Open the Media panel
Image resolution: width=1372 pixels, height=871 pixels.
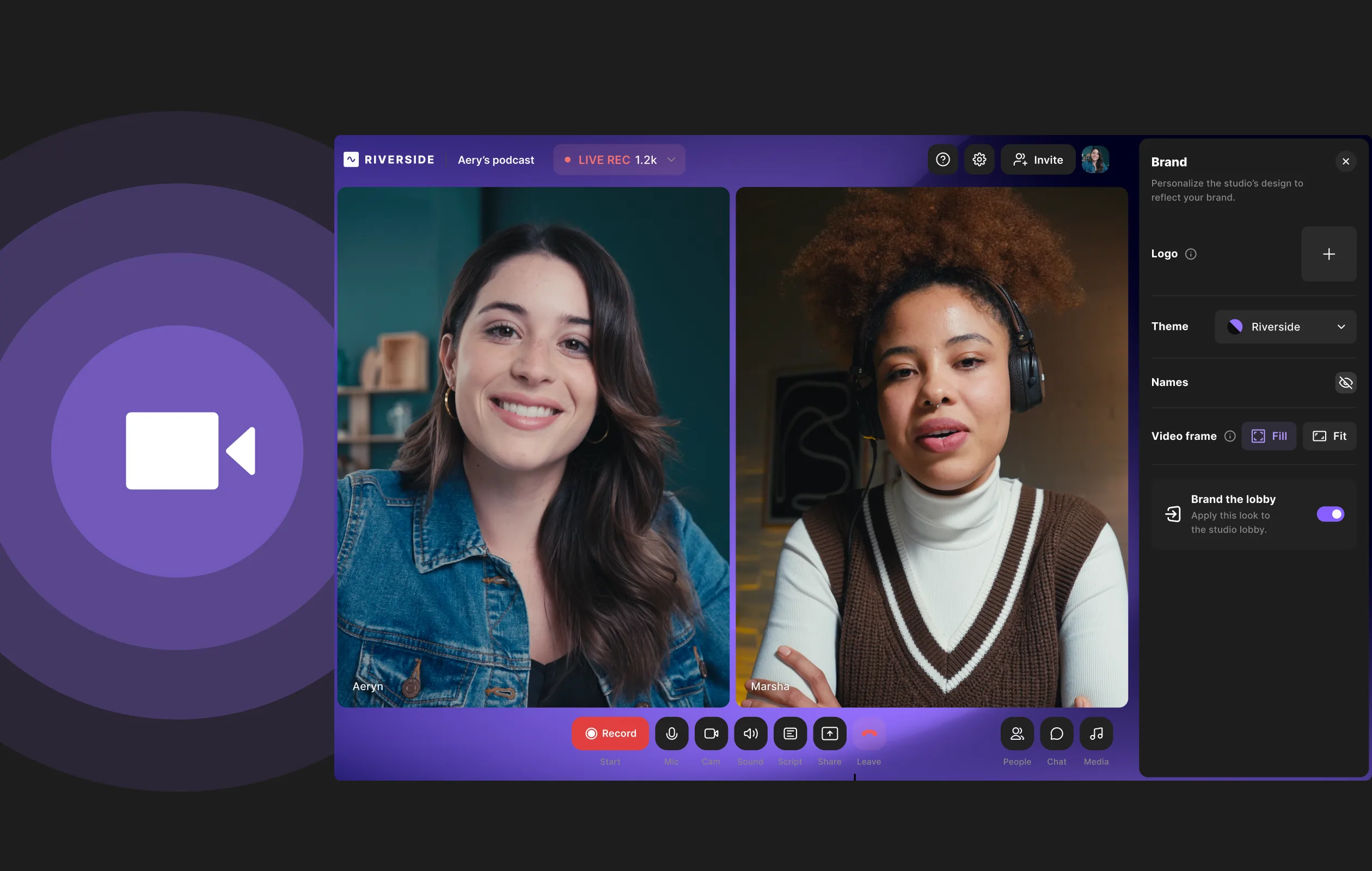tap(1095, 734)
